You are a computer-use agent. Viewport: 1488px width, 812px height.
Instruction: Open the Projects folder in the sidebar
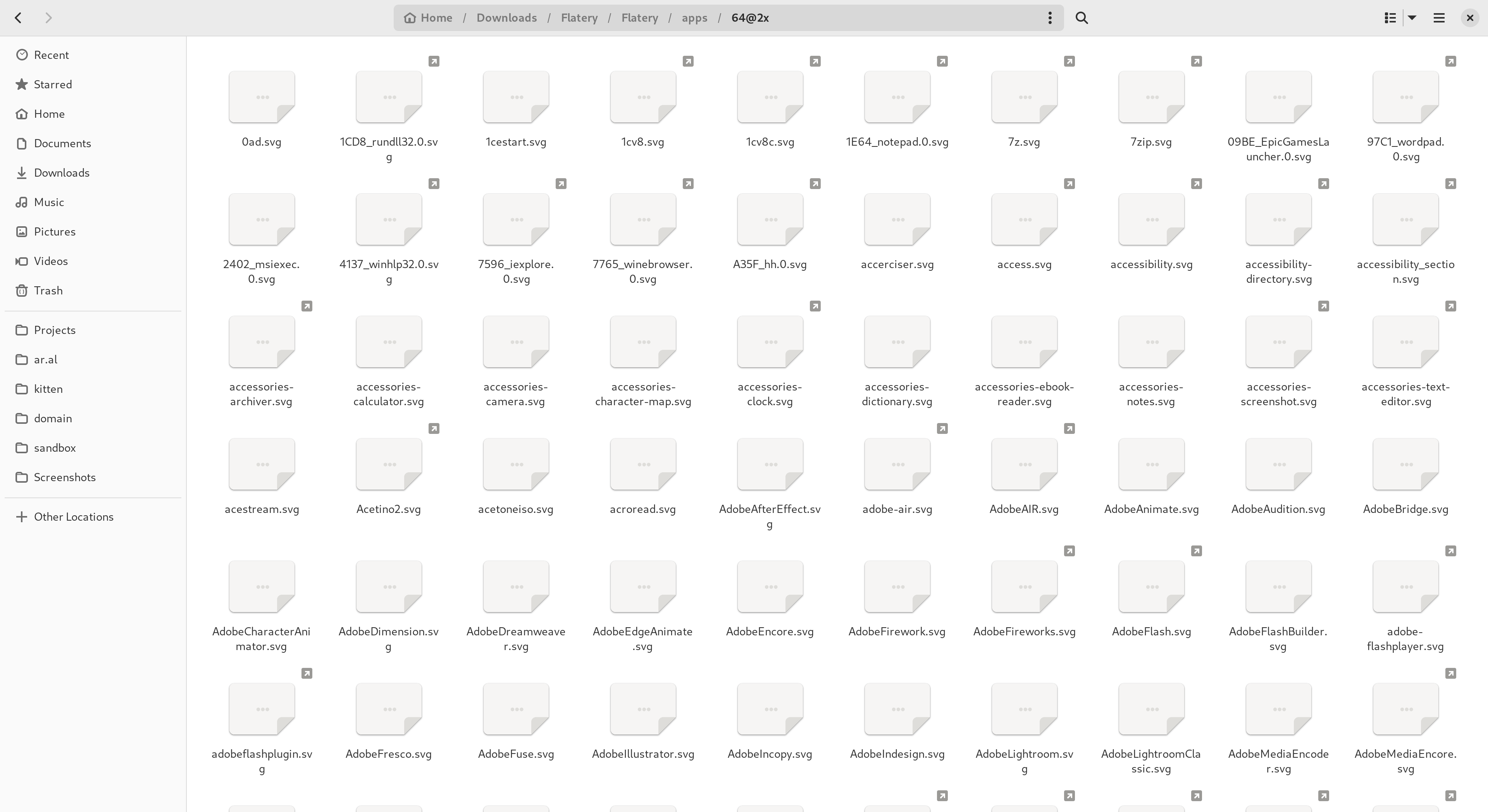[x=55, y=330]
